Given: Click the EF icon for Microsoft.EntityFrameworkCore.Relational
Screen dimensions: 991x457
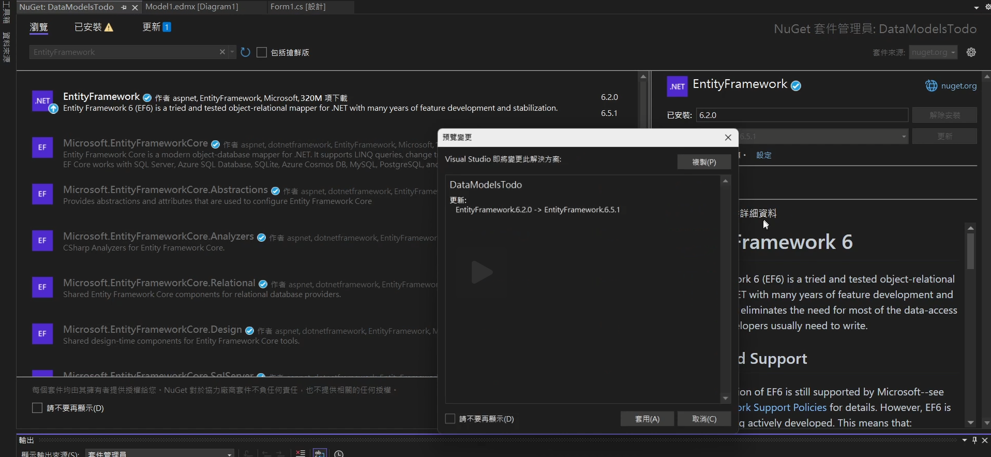Looking at the screenshot, I should [42, 287].
